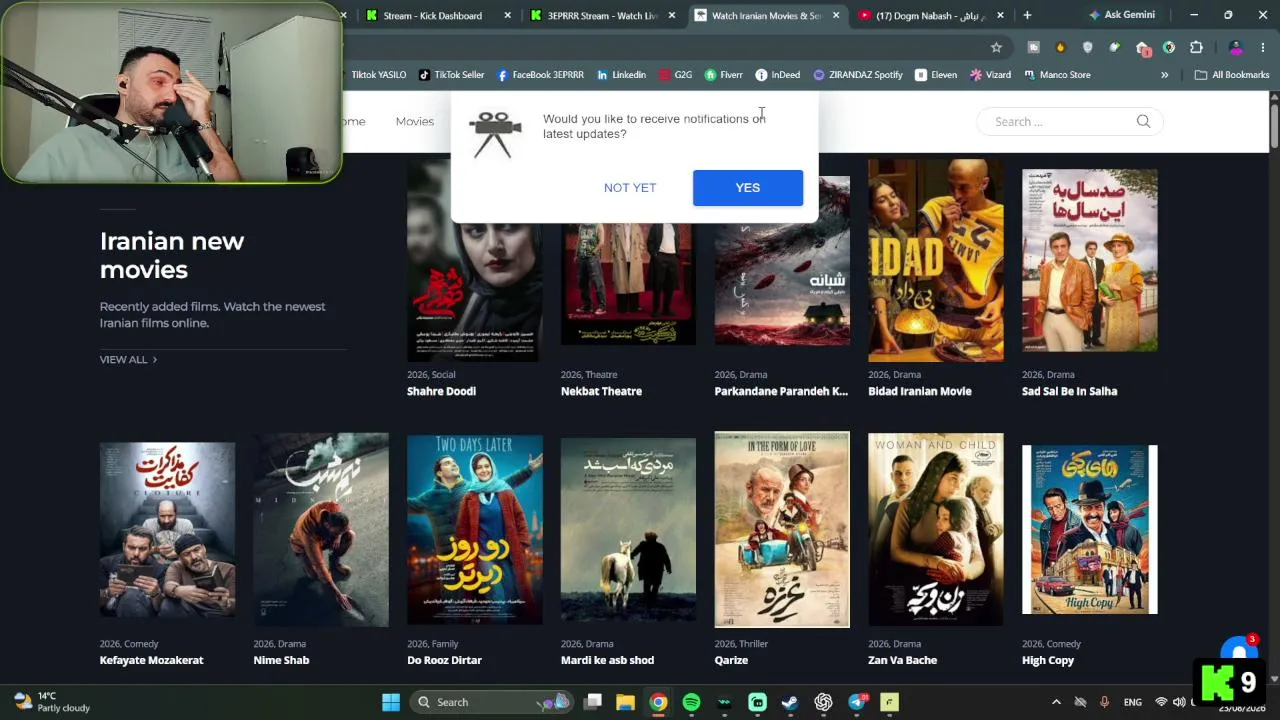Screen dimensions: 1280x720
Task: Click VIEW ALL under Iranian new movies
Action: point(128,359)
